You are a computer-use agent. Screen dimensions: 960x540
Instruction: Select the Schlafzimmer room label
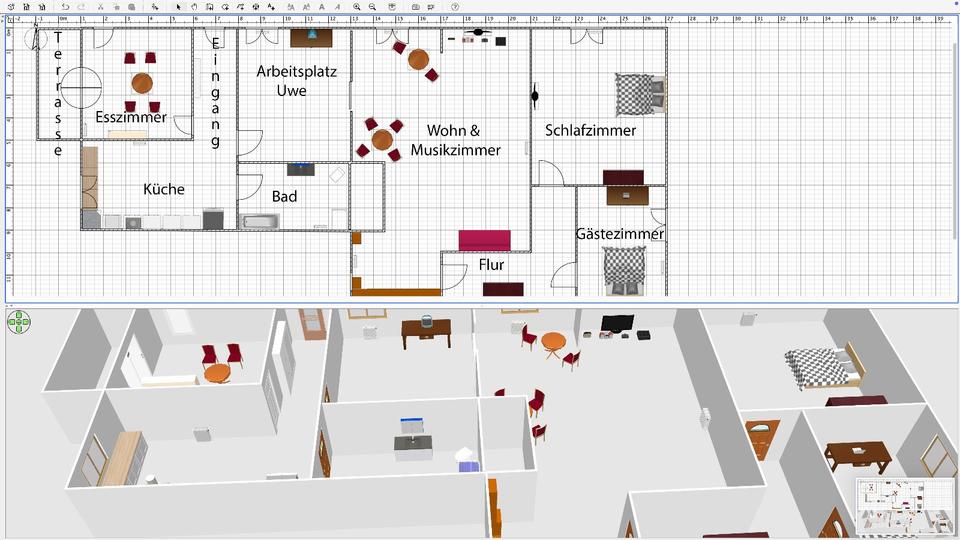590,130
